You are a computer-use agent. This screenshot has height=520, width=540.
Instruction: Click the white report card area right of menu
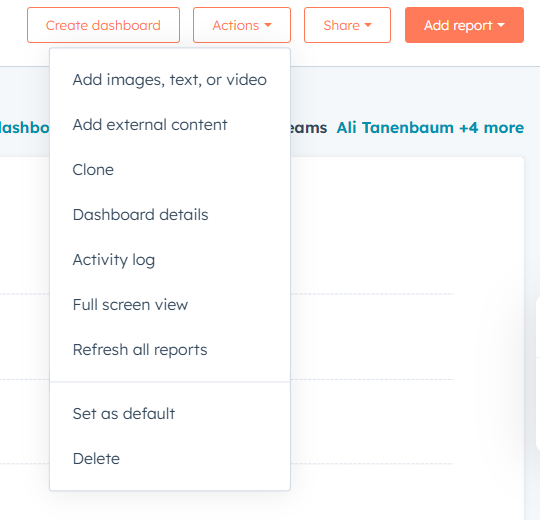point(406,224)
